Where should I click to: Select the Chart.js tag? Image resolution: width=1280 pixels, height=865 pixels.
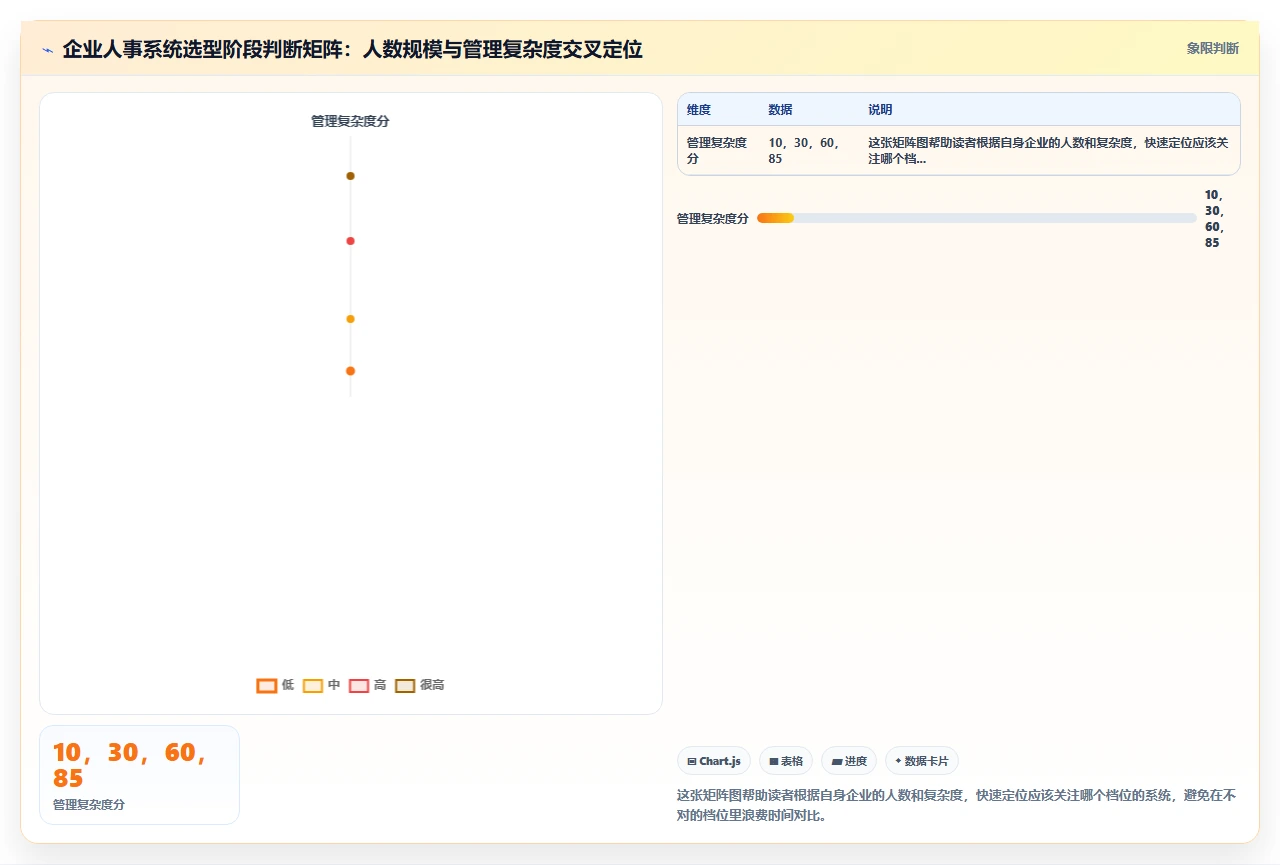tap(714, 761)
